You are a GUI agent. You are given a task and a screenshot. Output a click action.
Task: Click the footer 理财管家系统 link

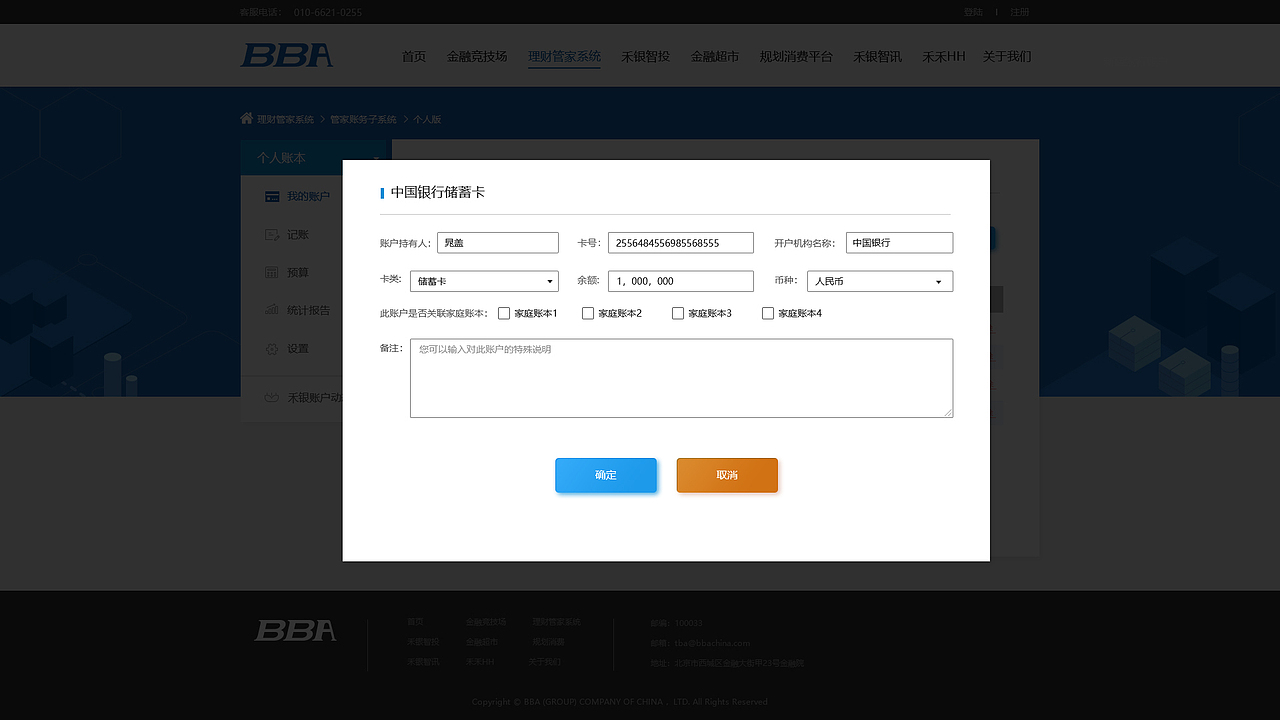(556, 622)
